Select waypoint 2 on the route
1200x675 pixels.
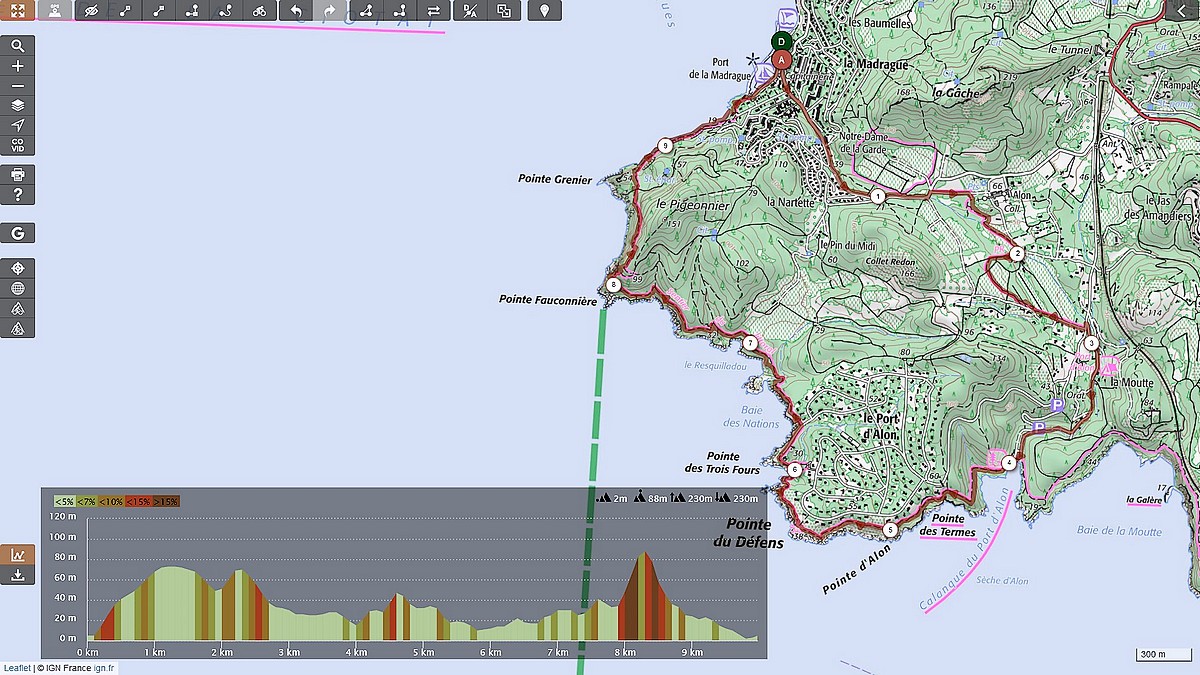1017,254
